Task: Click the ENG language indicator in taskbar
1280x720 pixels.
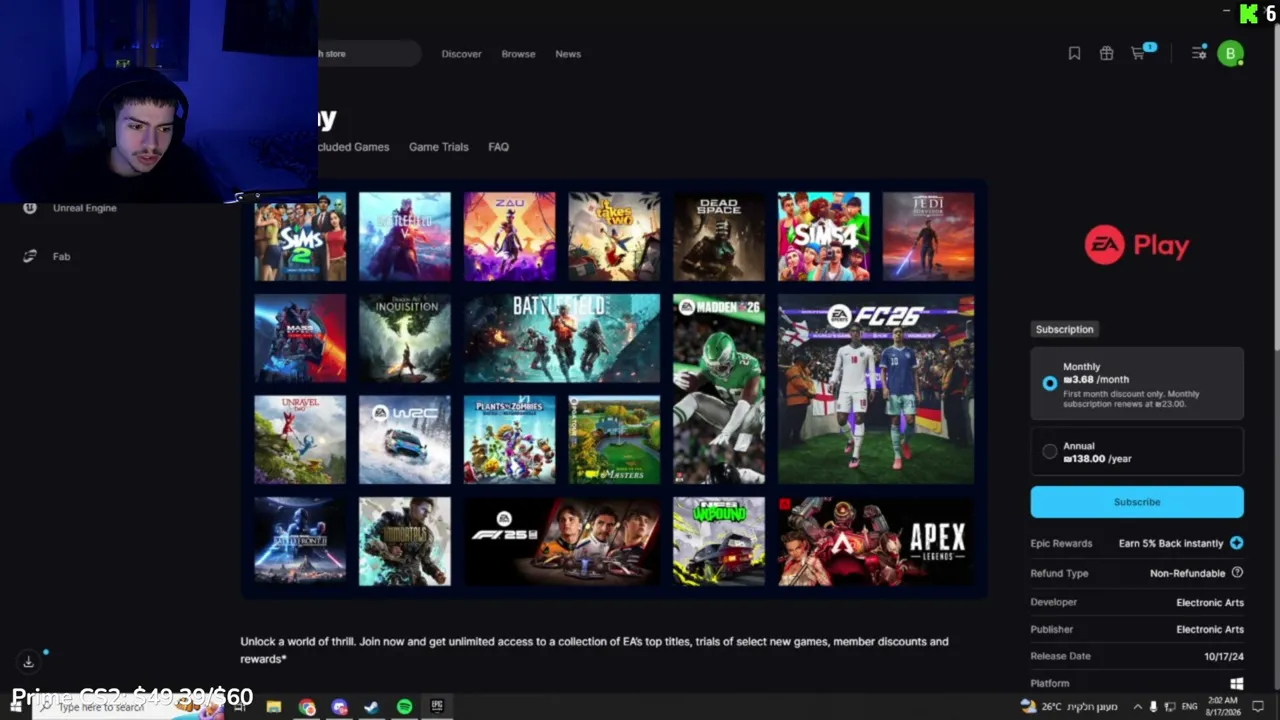Action: click(x=1190, y=707)
